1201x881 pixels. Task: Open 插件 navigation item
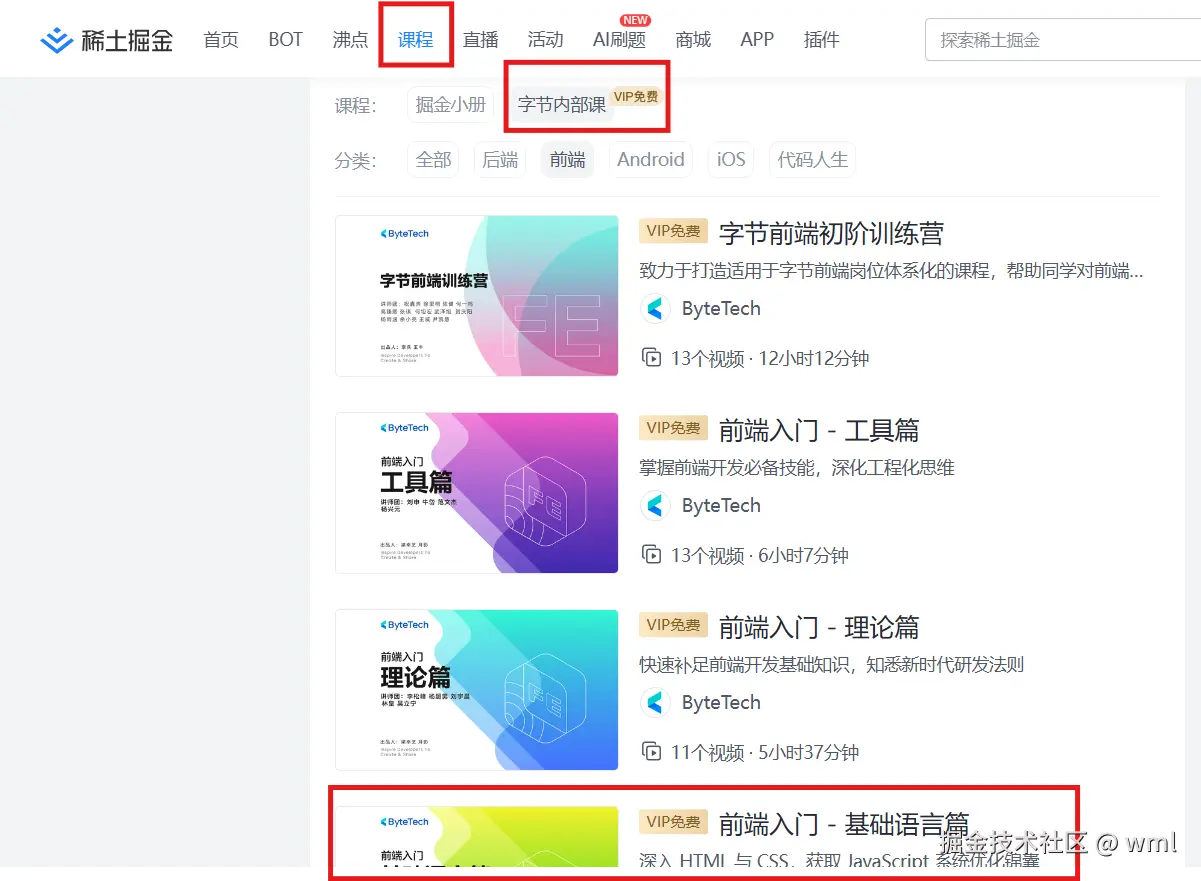(821, 40)
